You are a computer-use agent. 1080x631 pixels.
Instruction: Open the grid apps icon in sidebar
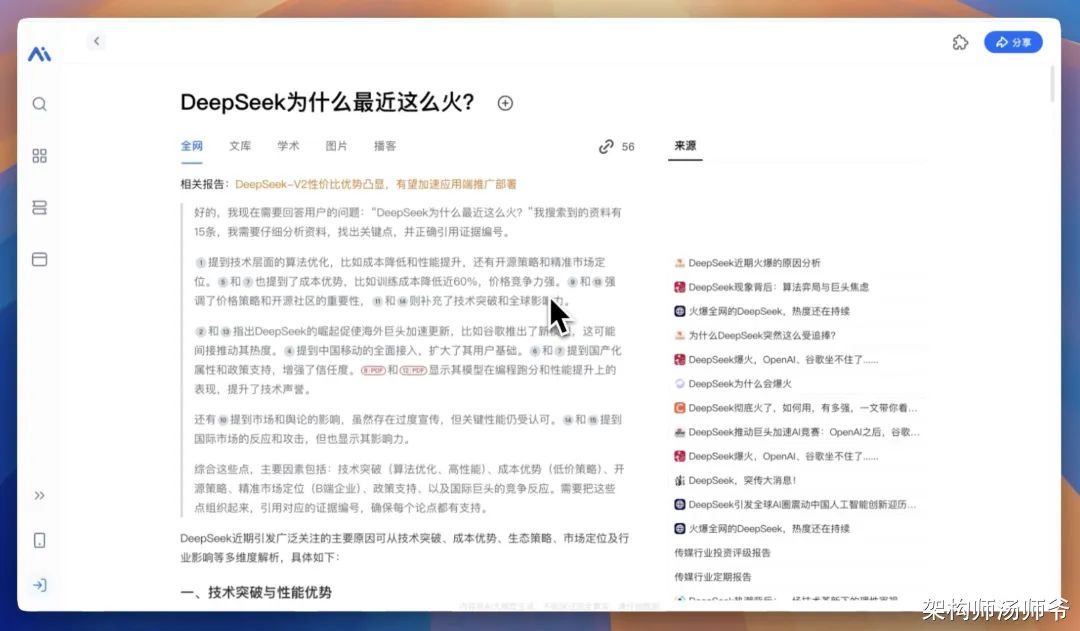coord(40,156)
